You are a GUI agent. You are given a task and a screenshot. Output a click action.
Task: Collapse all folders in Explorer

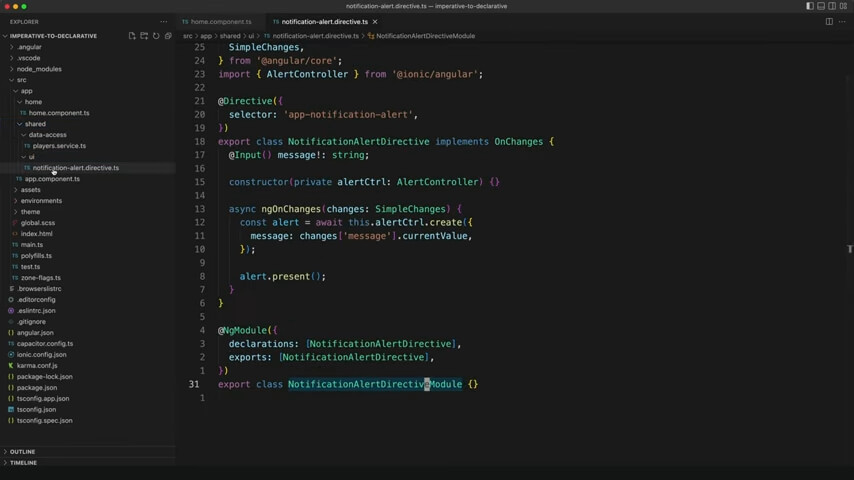[x=168, y=36]
